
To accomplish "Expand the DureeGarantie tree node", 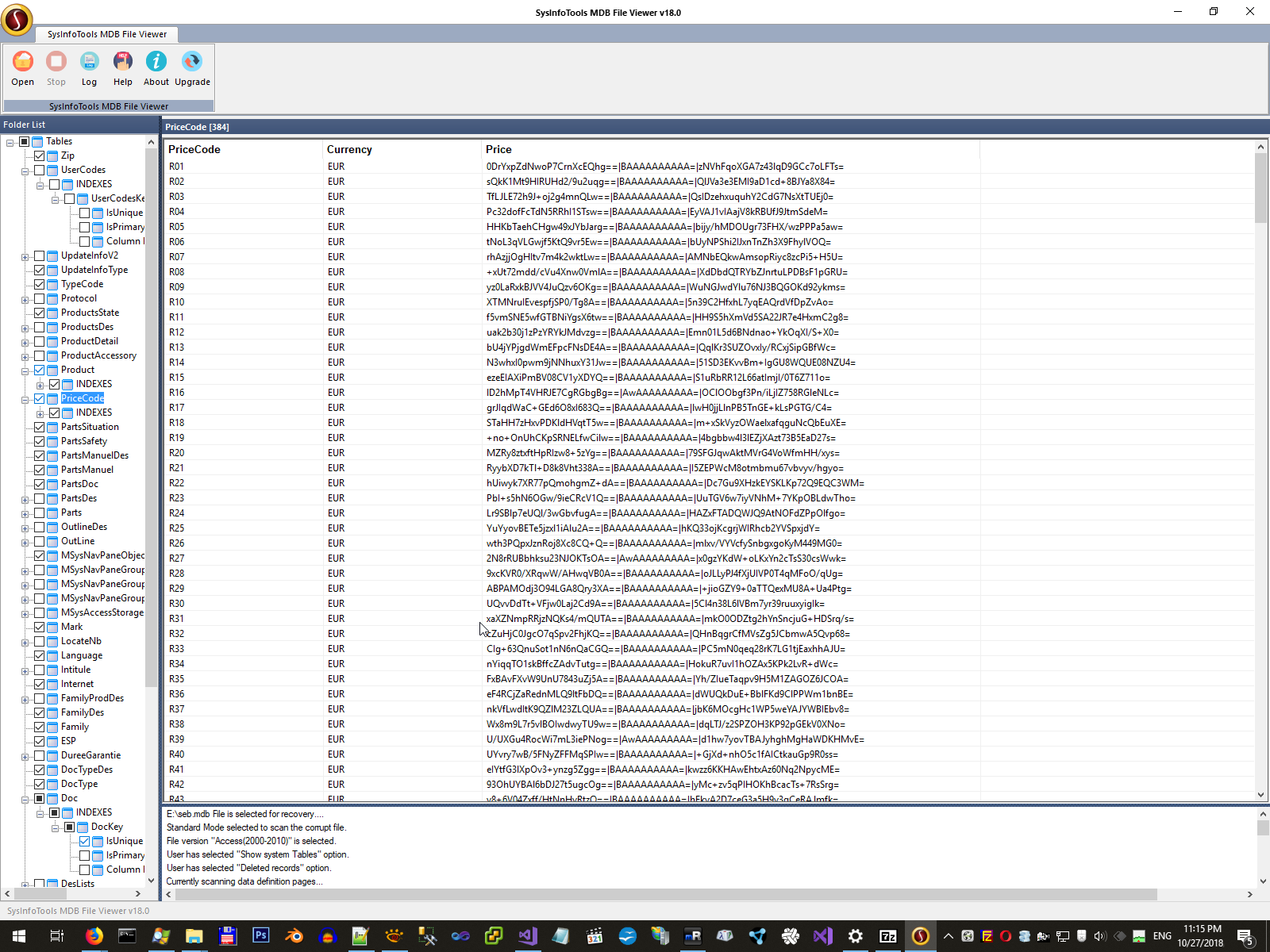I will [x=25, y=756].
